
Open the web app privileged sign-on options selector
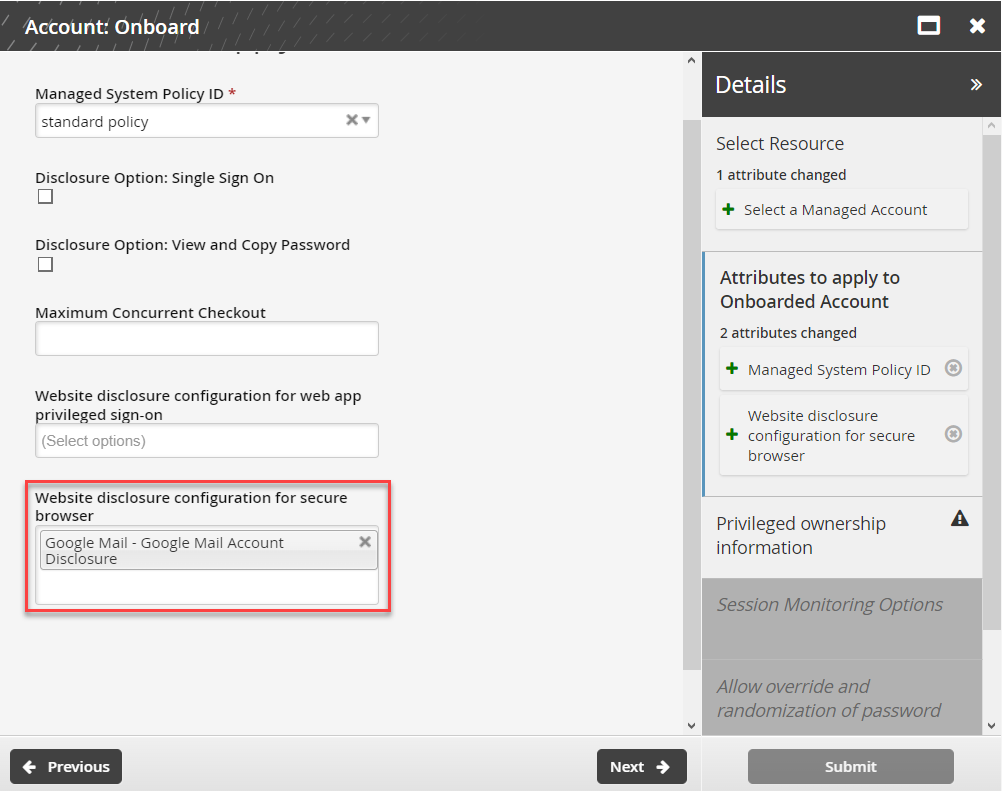(x=206, y=440)
